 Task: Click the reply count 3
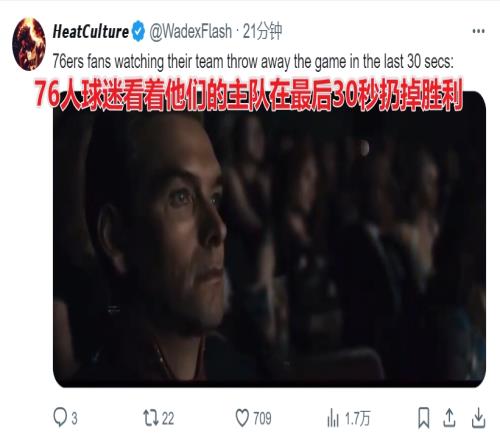point(74,418)
